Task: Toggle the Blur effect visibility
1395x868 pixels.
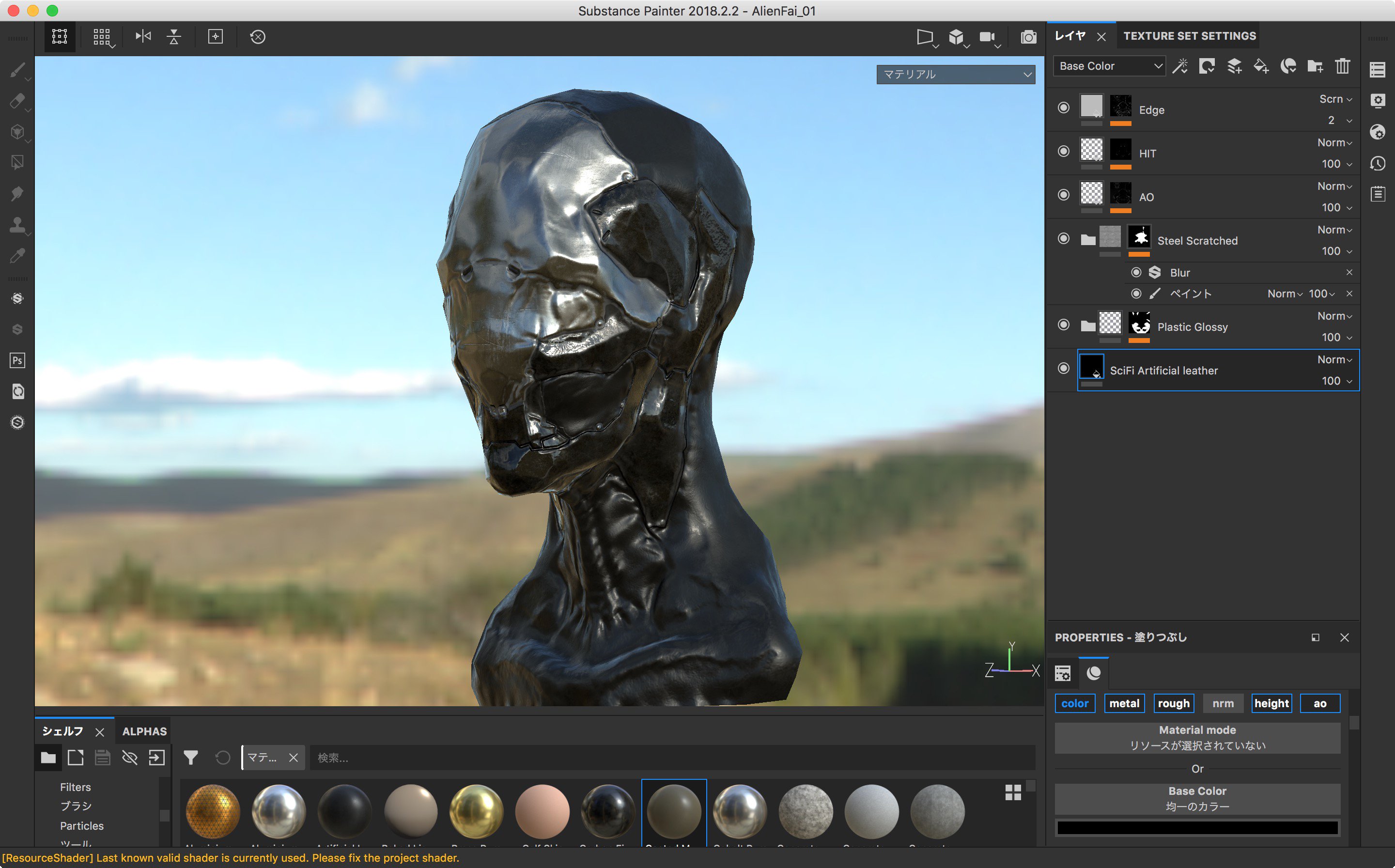Action: [1137, 272]
